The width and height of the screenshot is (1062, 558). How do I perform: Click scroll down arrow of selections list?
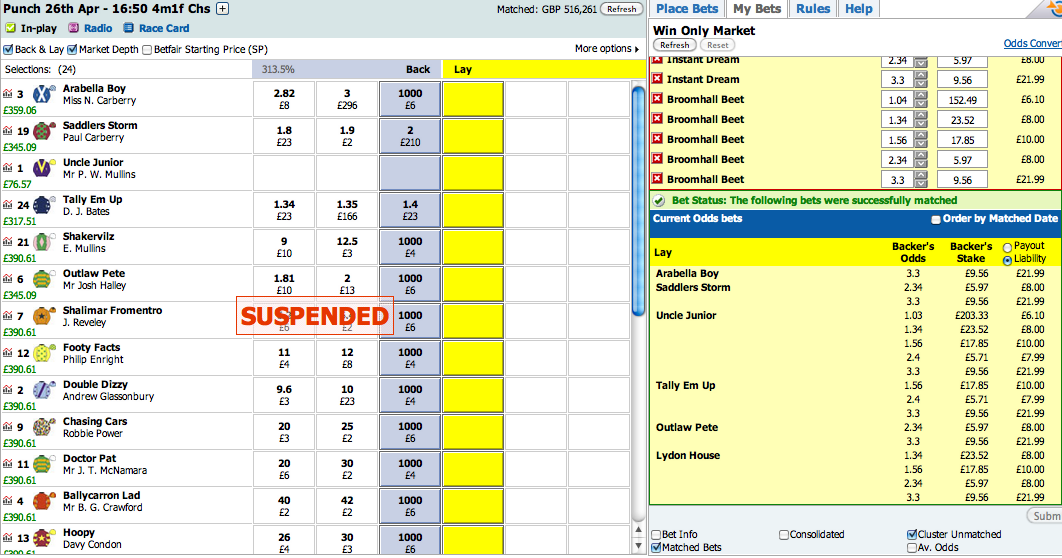[x=638, y=546]
